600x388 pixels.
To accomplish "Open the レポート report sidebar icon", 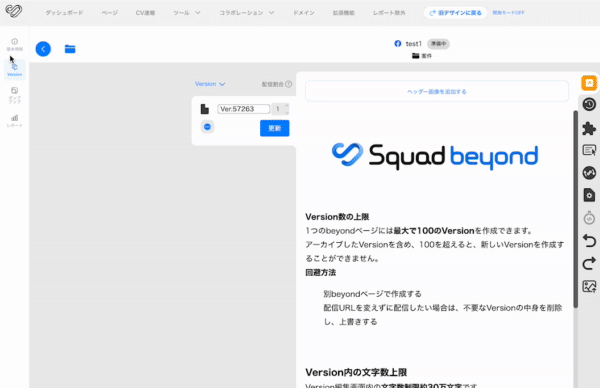I will pyautogui.click(x=15, y=121).
